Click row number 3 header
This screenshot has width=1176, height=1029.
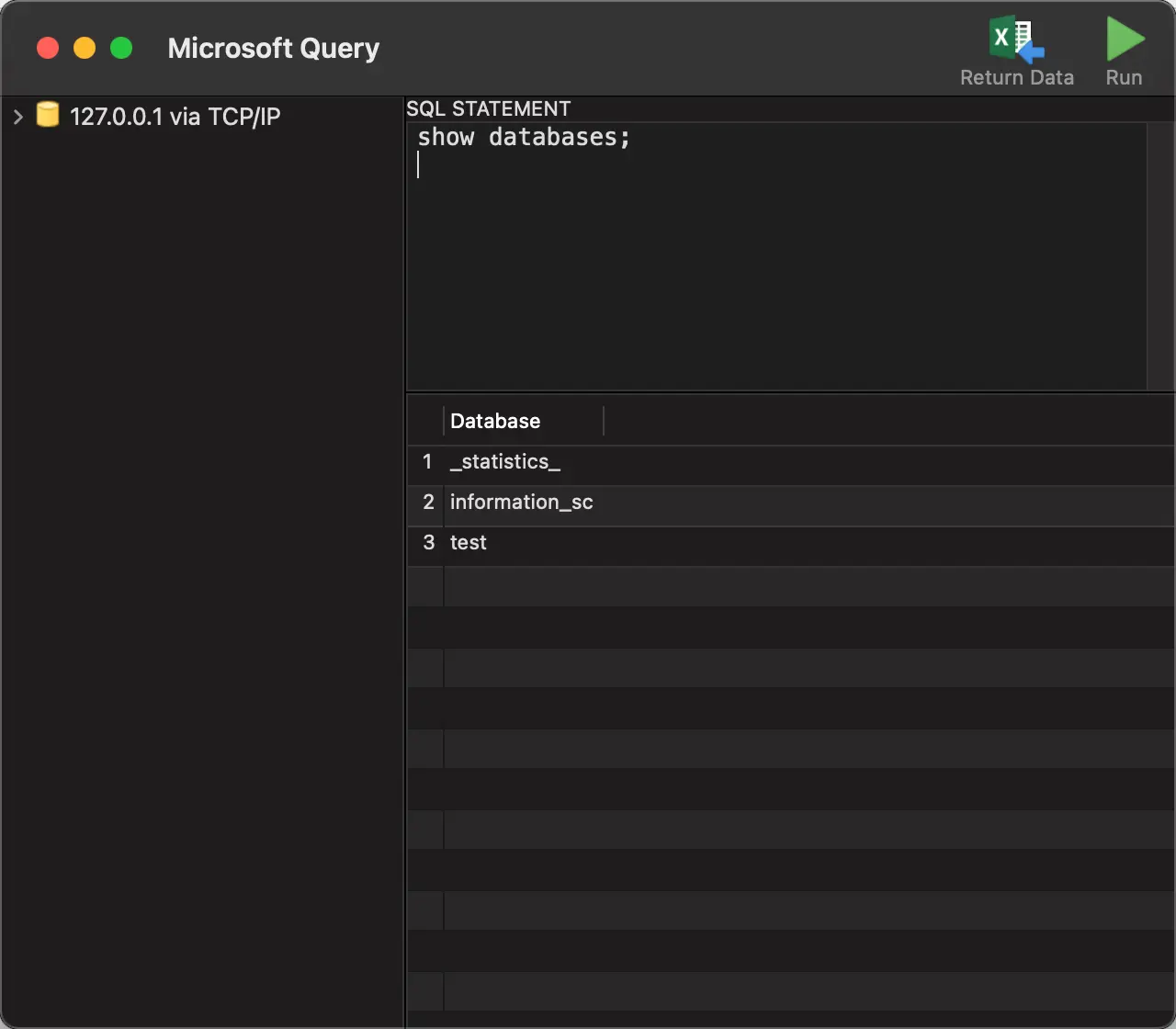pos(426,542)
